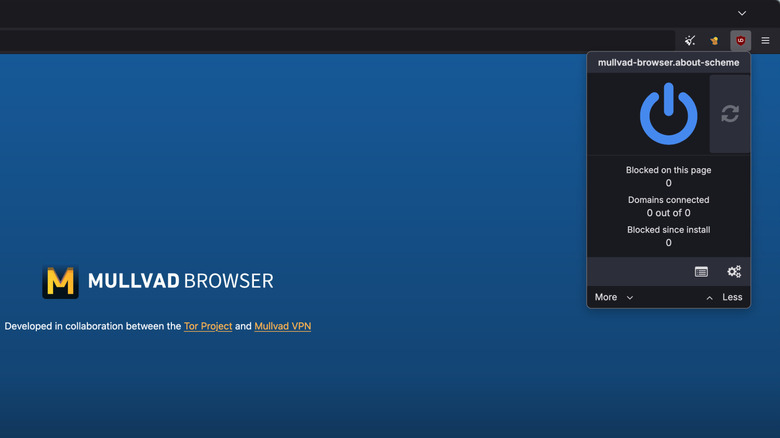Click the address bar field

coord(336,41)
